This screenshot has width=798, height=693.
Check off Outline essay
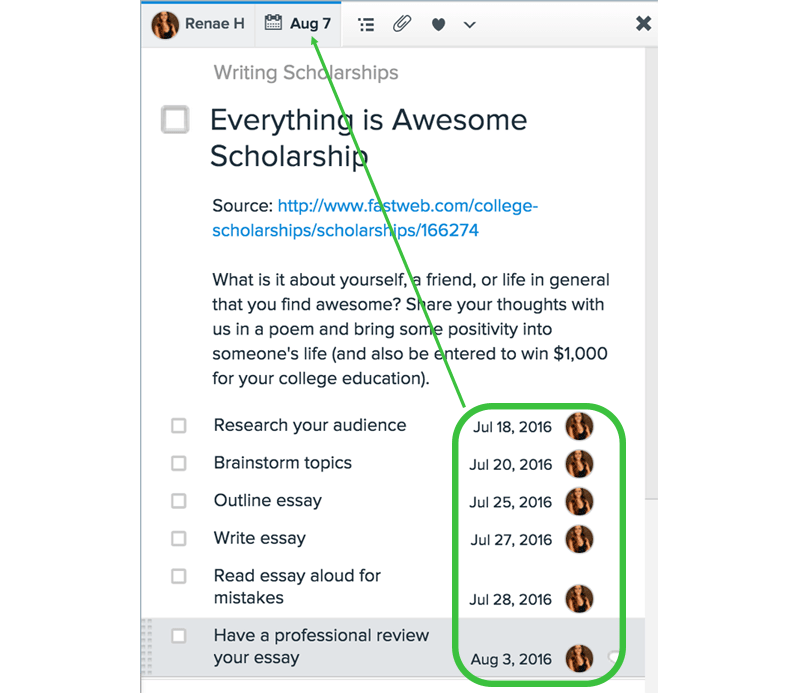click(x=179, y=501)
